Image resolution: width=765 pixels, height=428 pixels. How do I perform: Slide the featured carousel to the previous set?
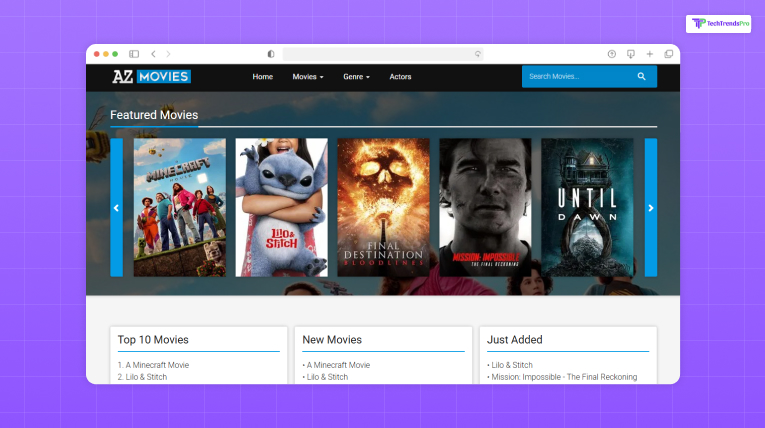tap(117, 207)
